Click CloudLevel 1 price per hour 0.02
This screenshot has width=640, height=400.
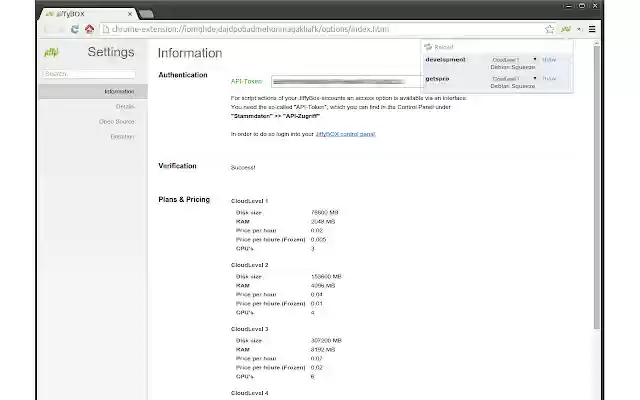coord(317,231)
